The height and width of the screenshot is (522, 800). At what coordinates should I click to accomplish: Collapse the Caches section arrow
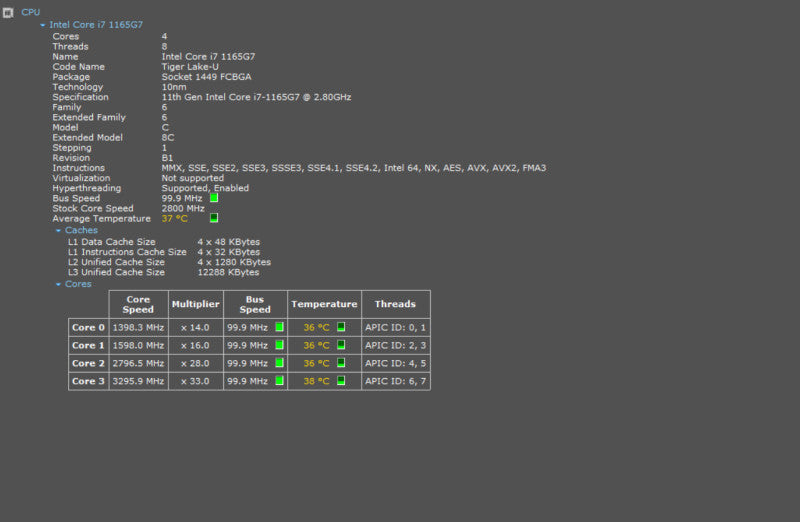coord(58,231)
